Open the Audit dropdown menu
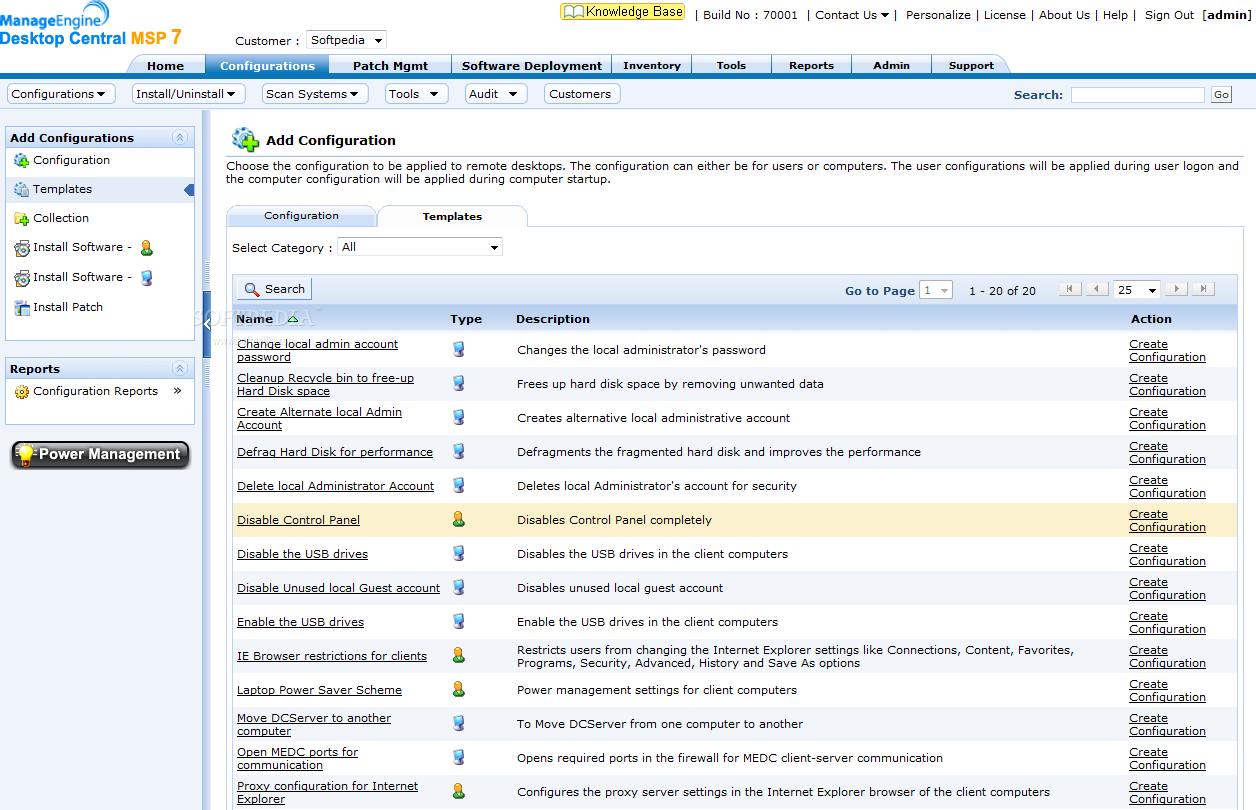The width and height of the screenshot is (1256, 810). [x=496, y=94]
